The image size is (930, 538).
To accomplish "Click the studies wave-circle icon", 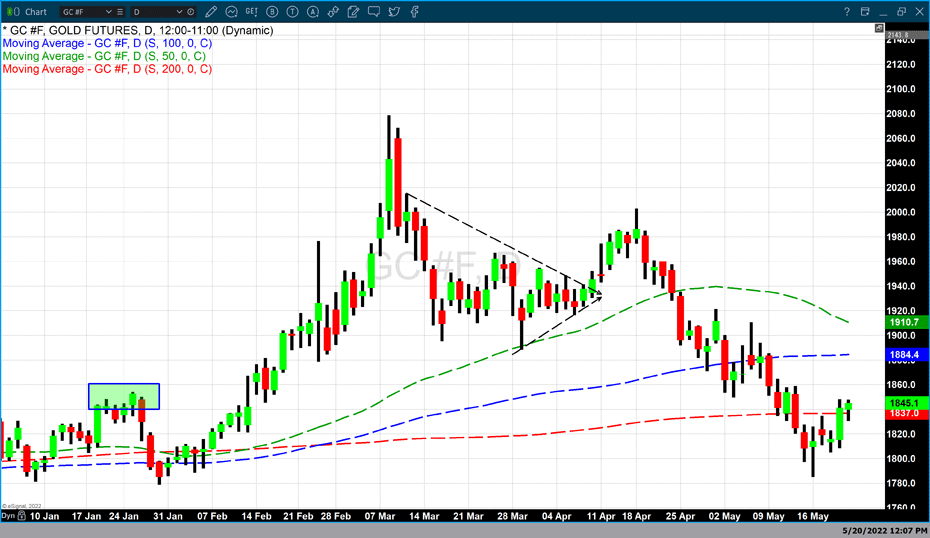I will tap(232, 12).
